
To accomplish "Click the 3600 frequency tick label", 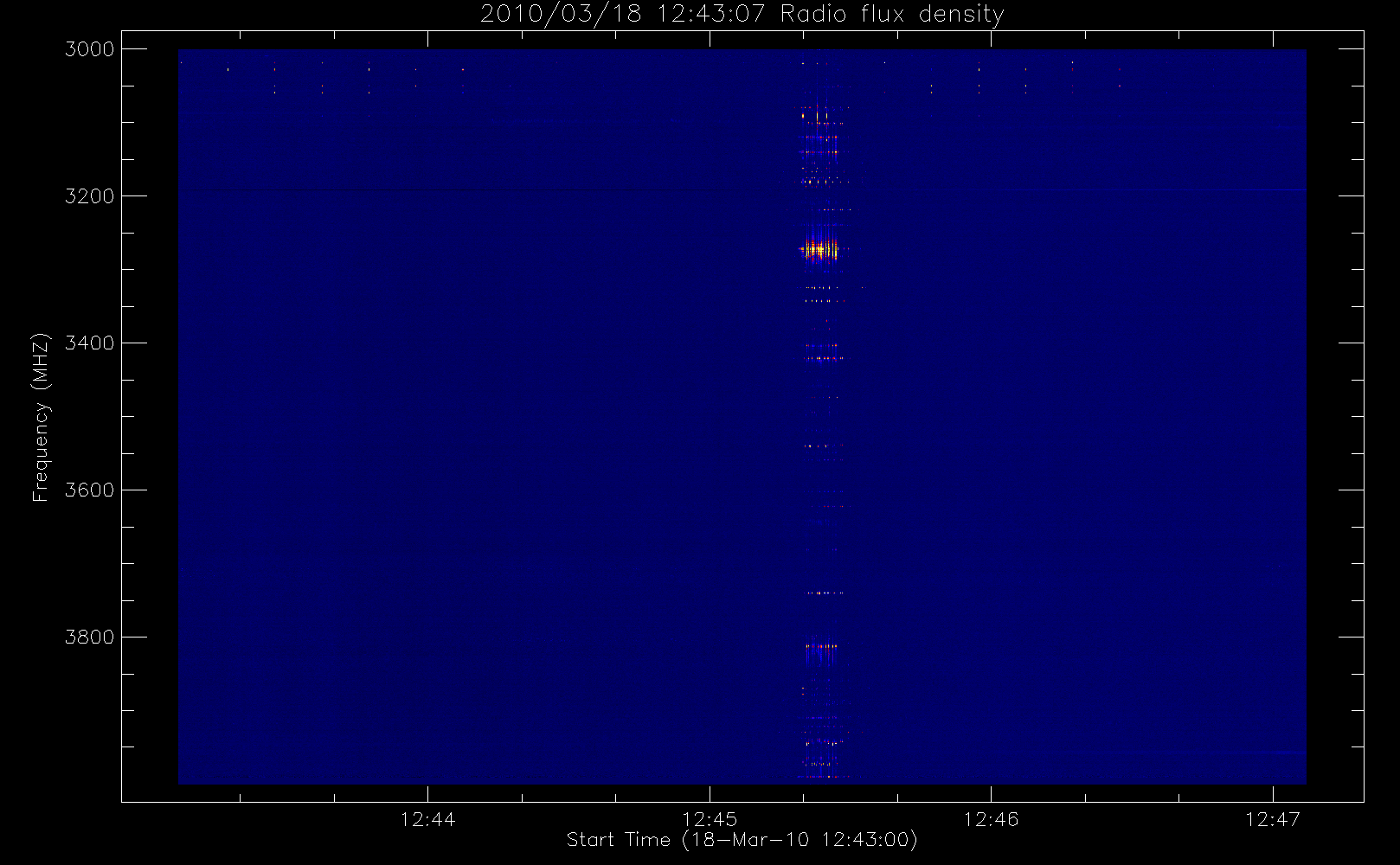I will point(89,490).
